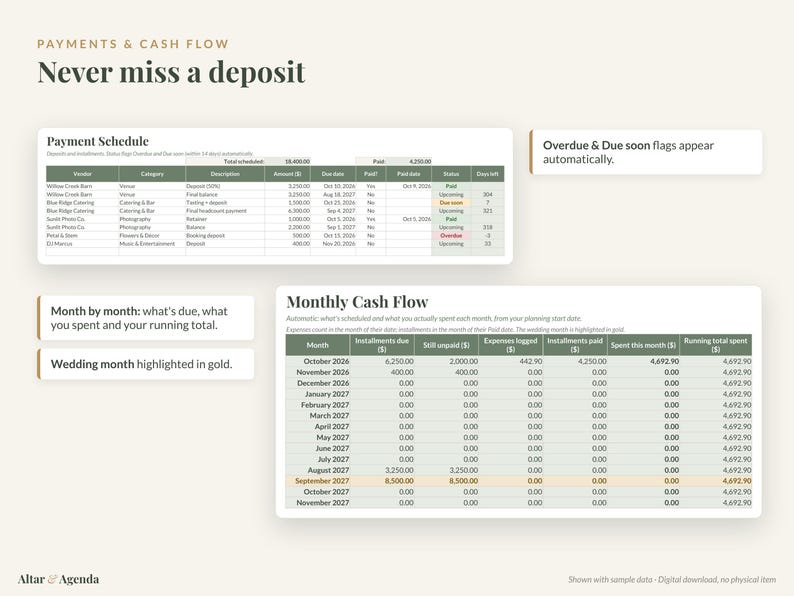
Task: Click the 'Overdue' status flag
Action: (451, 235)
